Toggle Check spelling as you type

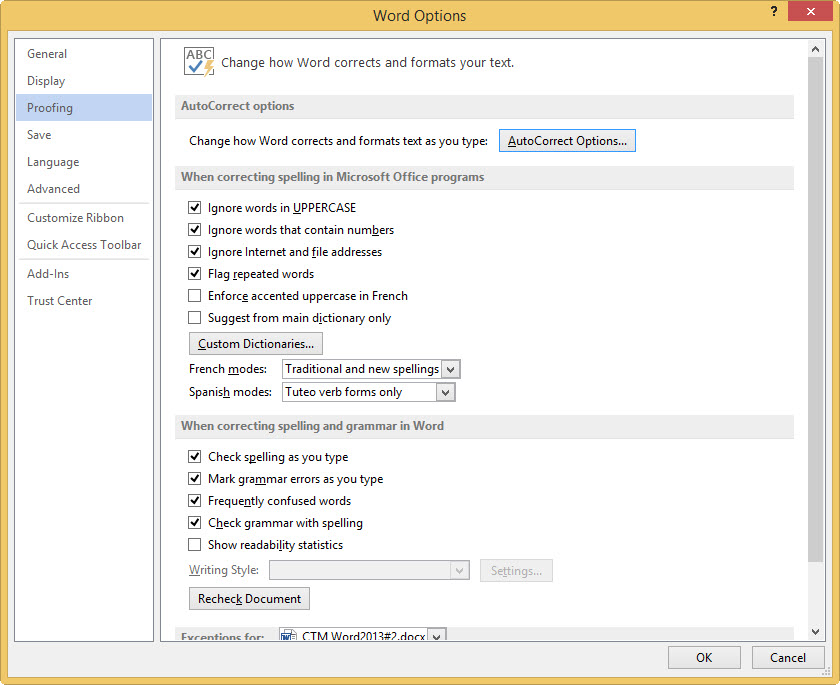[x=195, y=457]
